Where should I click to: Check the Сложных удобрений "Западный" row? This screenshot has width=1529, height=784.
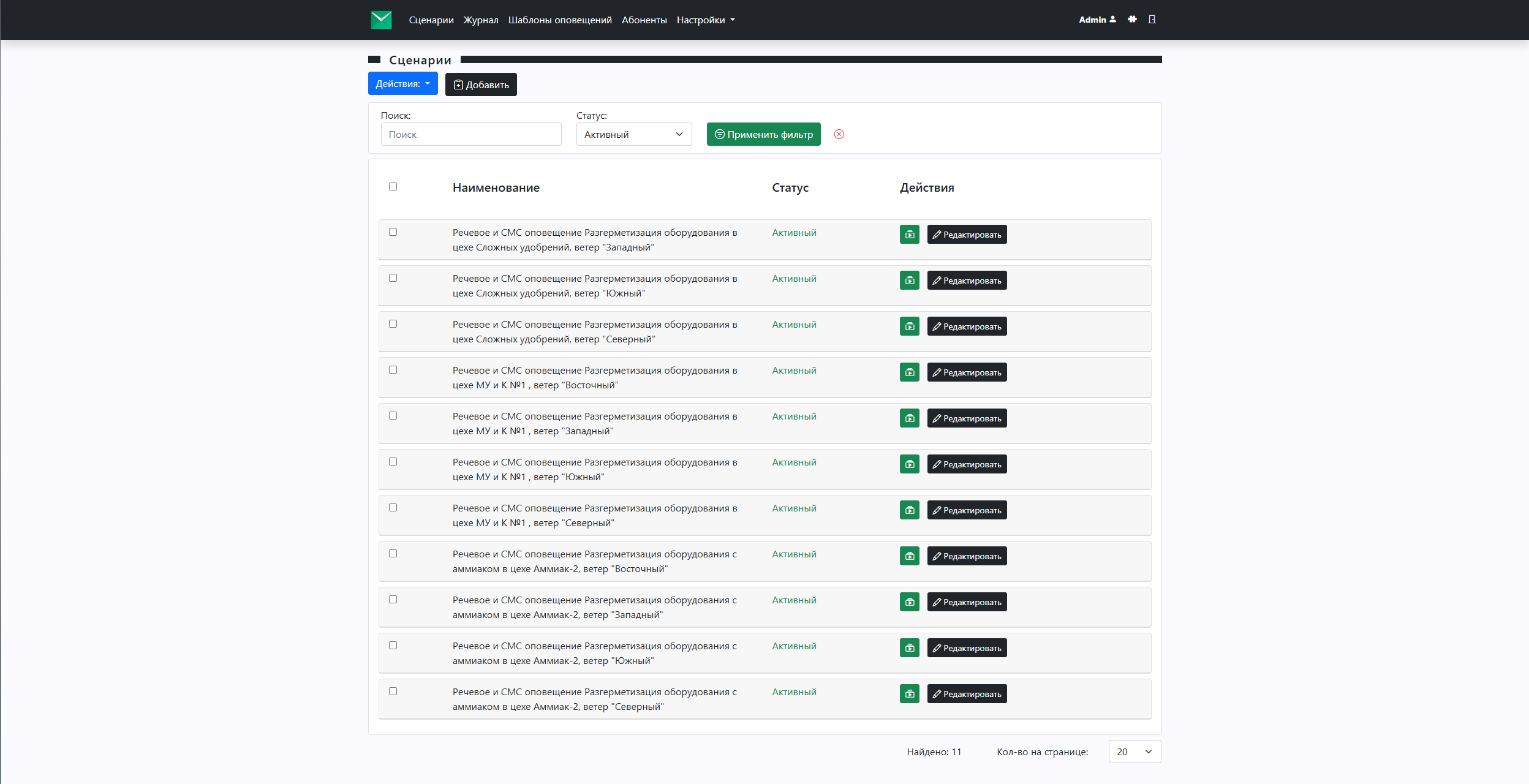pyautogui.click(x=393, y=232)
